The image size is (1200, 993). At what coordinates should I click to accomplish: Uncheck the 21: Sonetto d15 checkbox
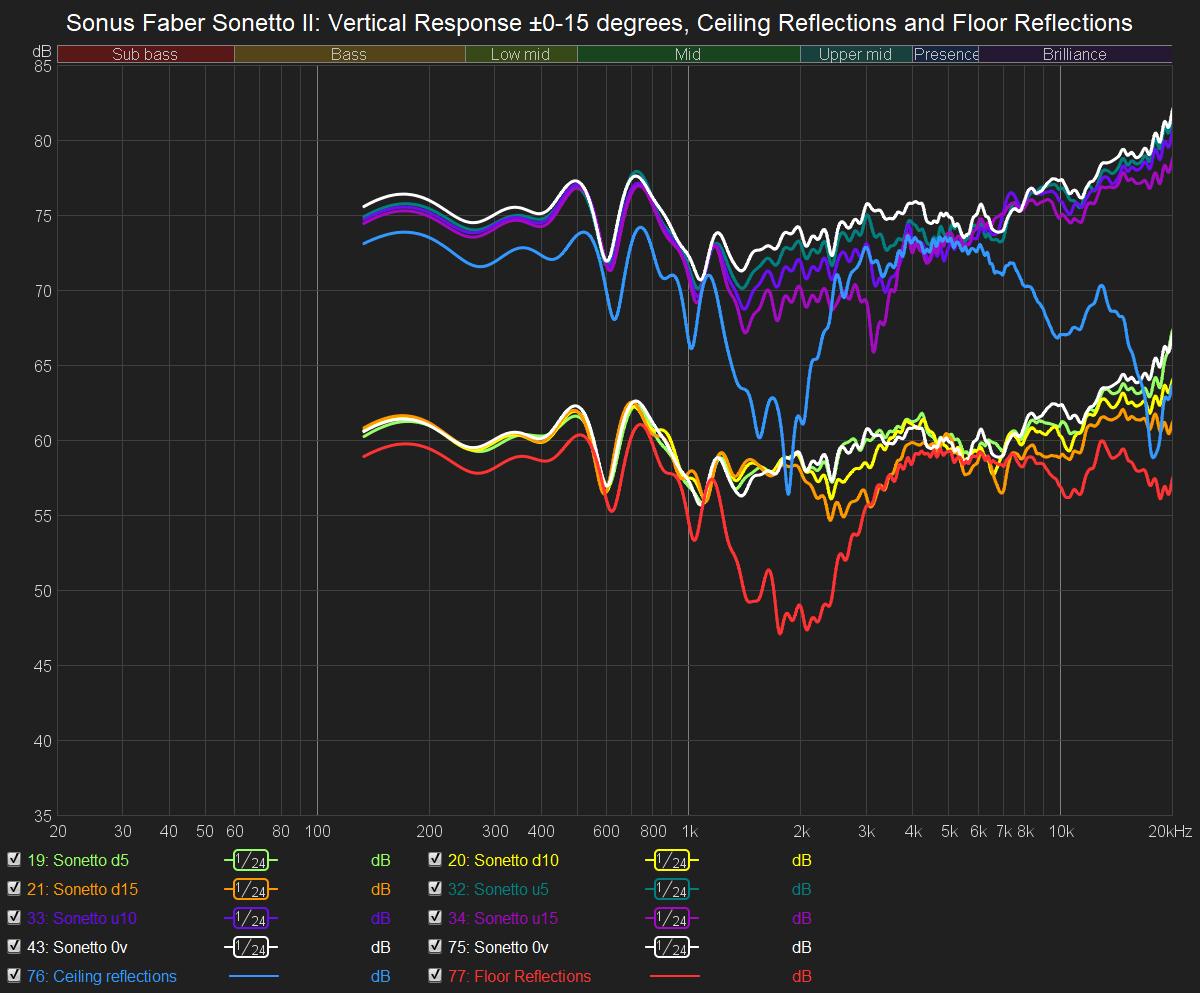pos(14,889)
